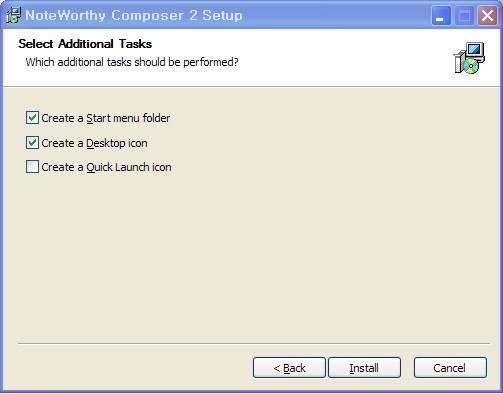503x394 pixels.
Task: Click the 'Select Additional Tasks' heading
Action: [85, 44]
